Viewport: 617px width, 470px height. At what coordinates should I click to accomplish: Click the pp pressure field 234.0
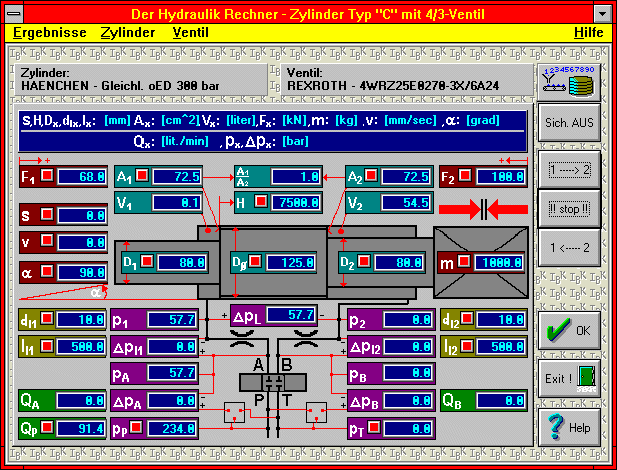pos(172,428)
